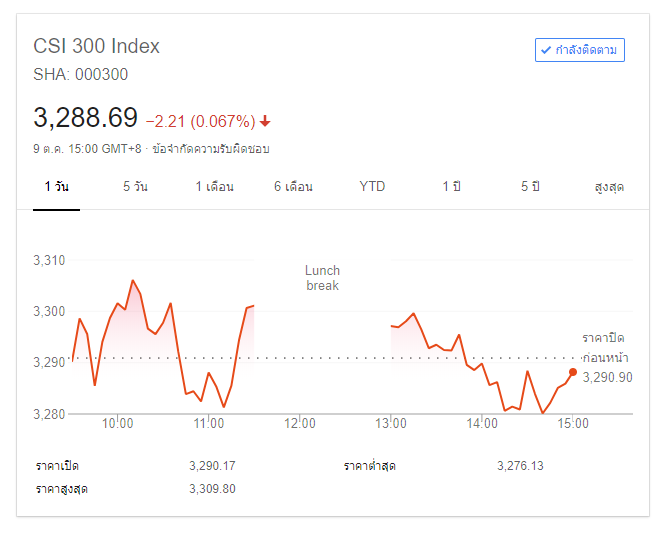
Task: Open the disclaimer link ข้อจำกัดความรับผิดชอบ
Action: [x=212, y=149]
